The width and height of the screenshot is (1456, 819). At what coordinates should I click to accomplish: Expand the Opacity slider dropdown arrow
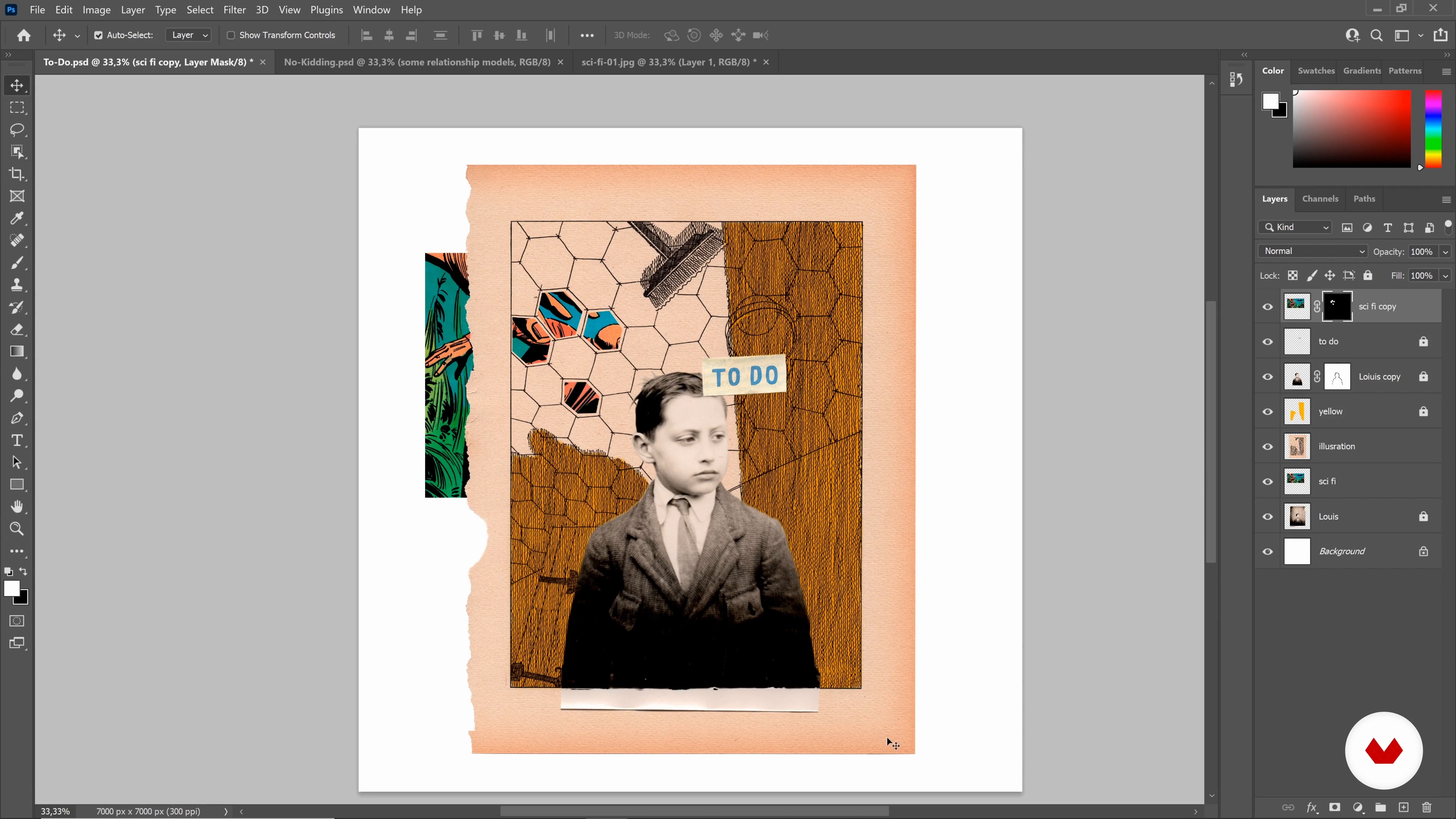(x=1446, y=251)
